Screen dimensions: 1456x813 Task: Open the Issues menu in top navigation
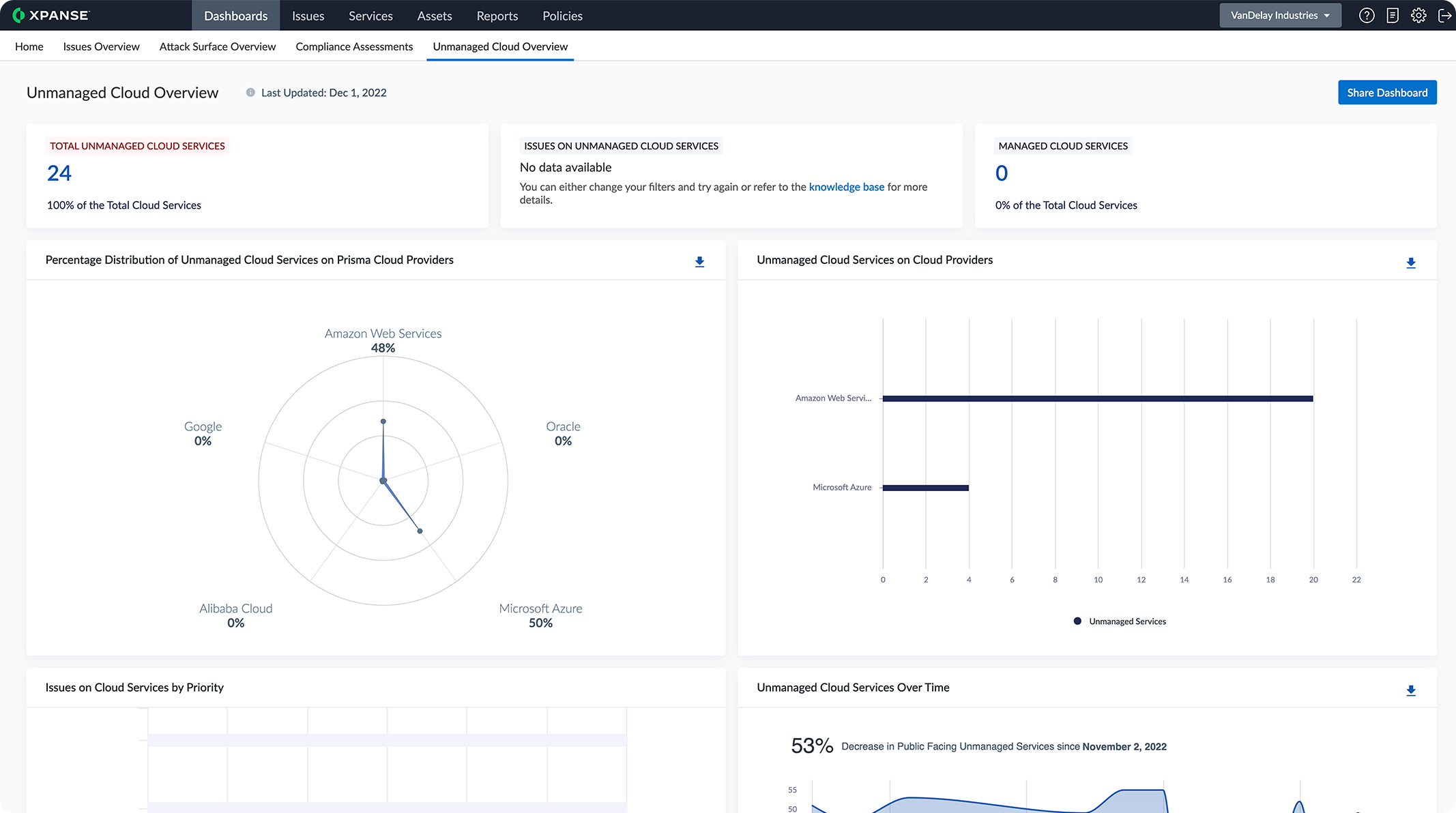308,16
